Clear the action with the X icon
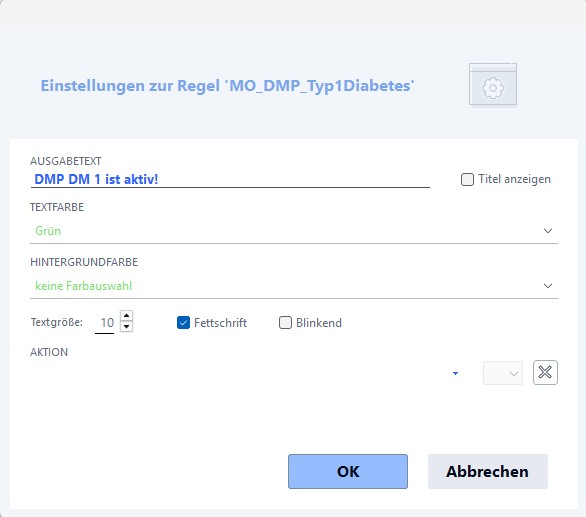Viewport: 586px width, 517px height. coord(545,372)
